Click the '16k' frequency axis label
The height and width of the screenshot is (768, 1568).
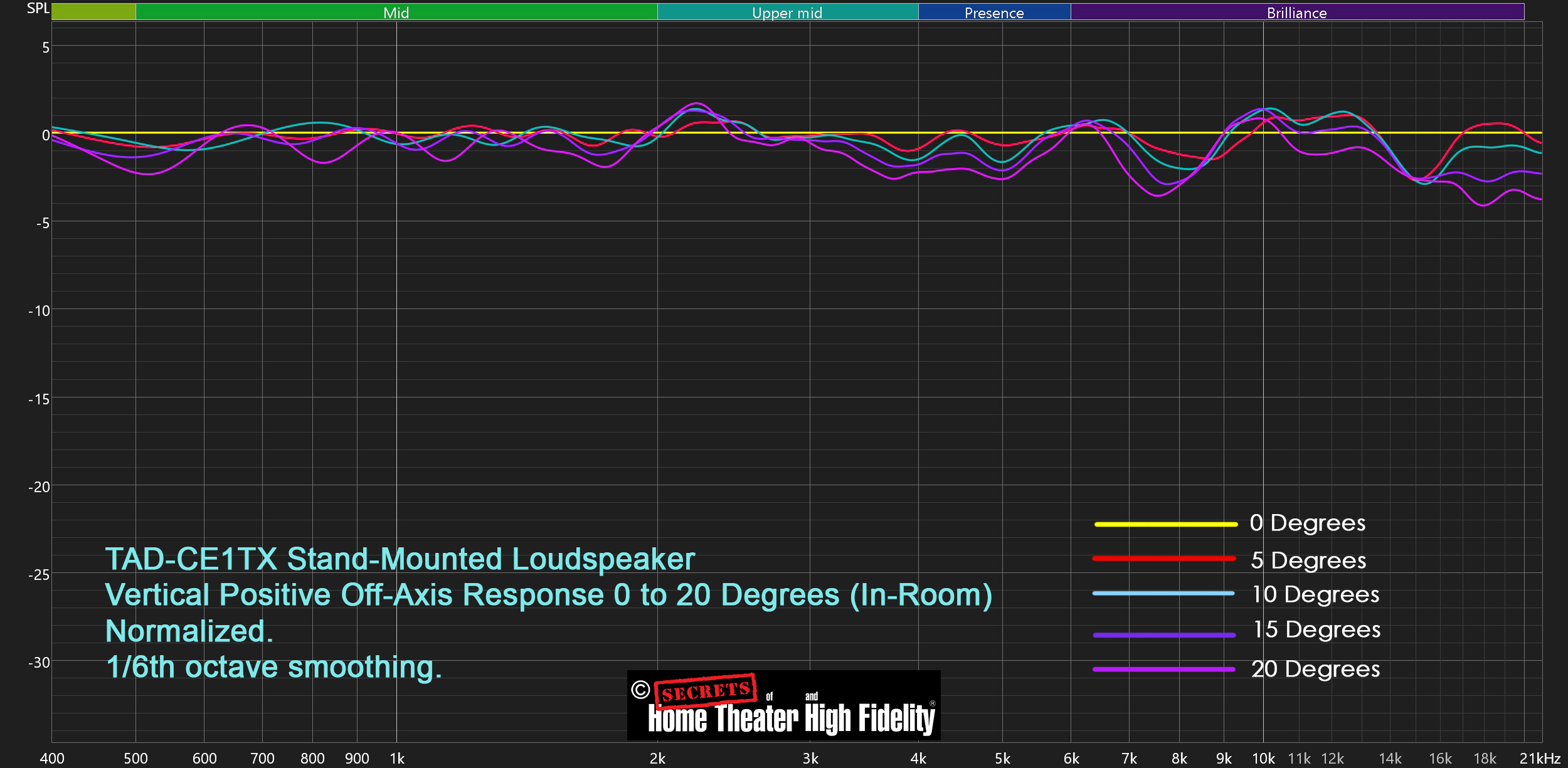tap(1440, 759)
